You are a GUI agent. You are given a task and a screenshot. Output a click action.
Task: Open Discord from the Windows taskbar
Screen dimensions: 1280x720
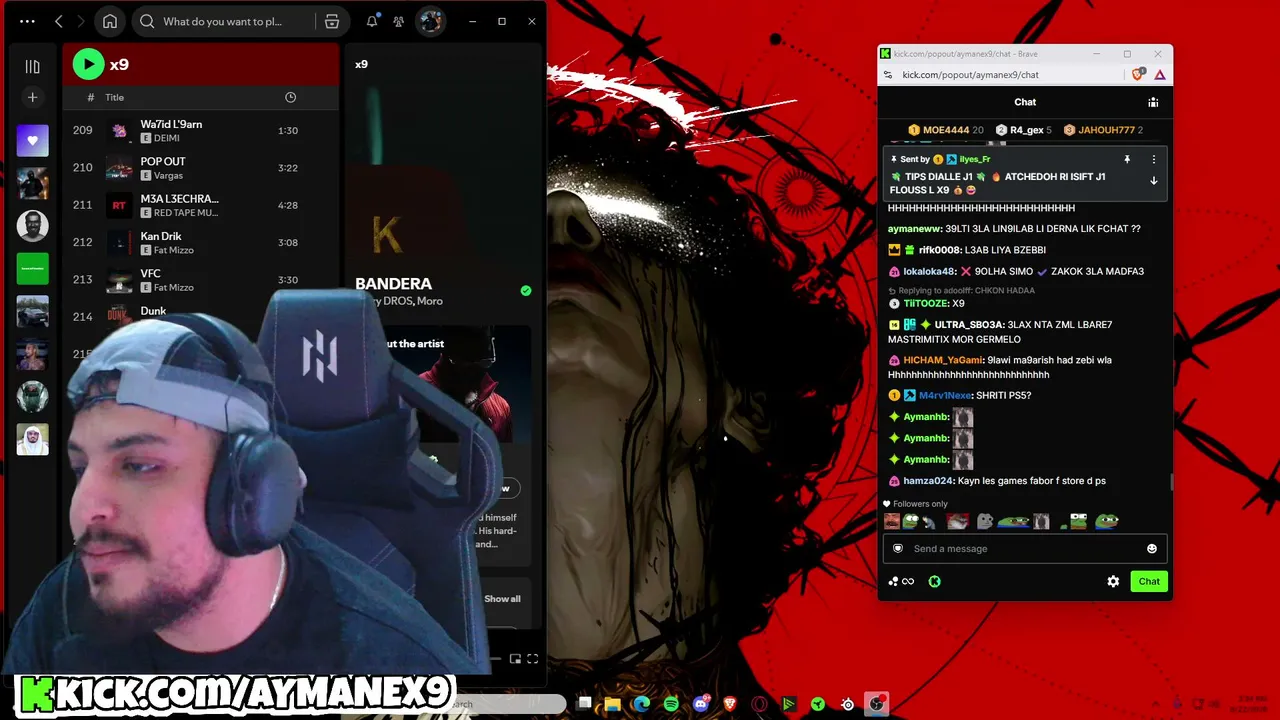pos(701,704)
